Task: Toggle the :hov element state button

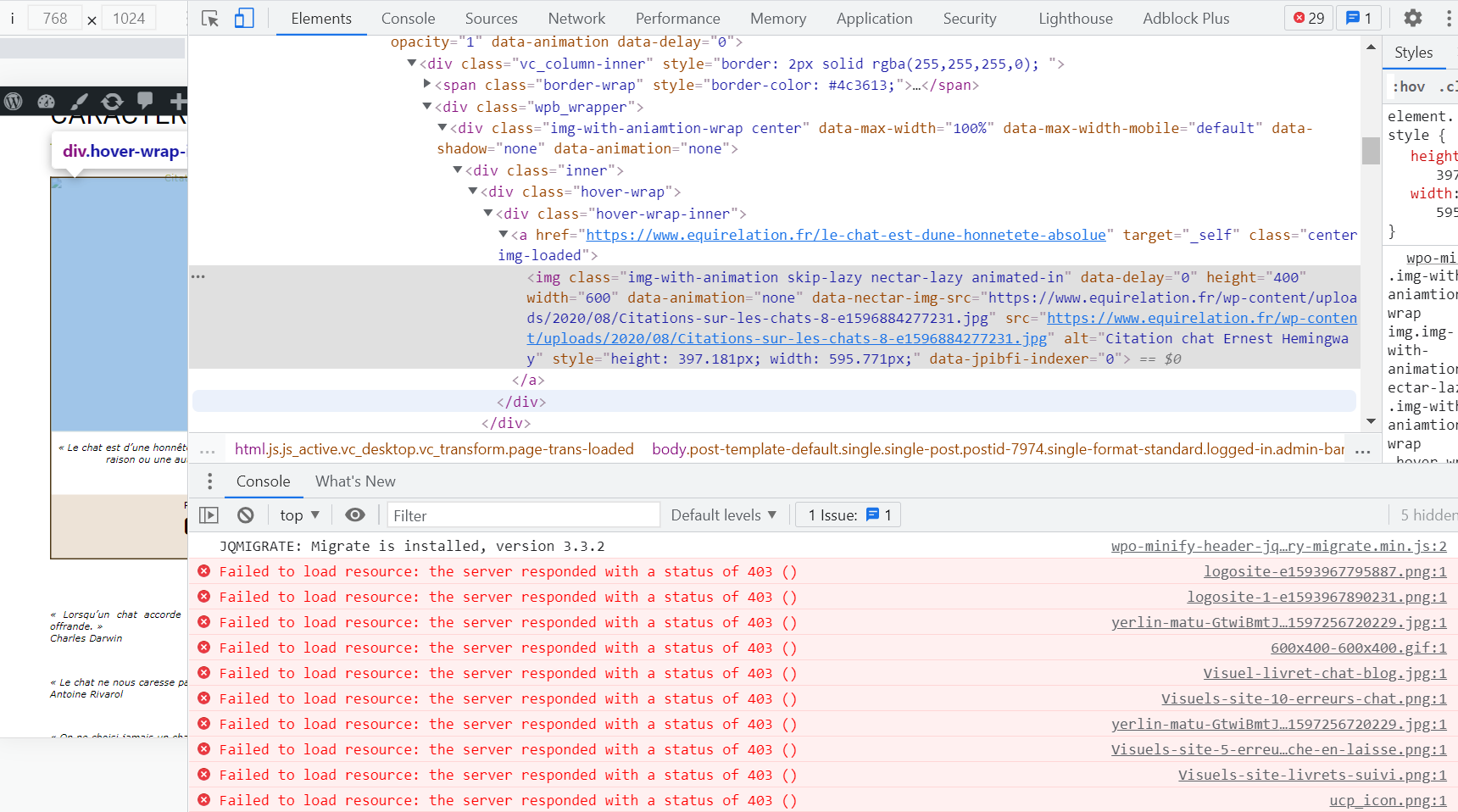Action: tap(1408, 86)
